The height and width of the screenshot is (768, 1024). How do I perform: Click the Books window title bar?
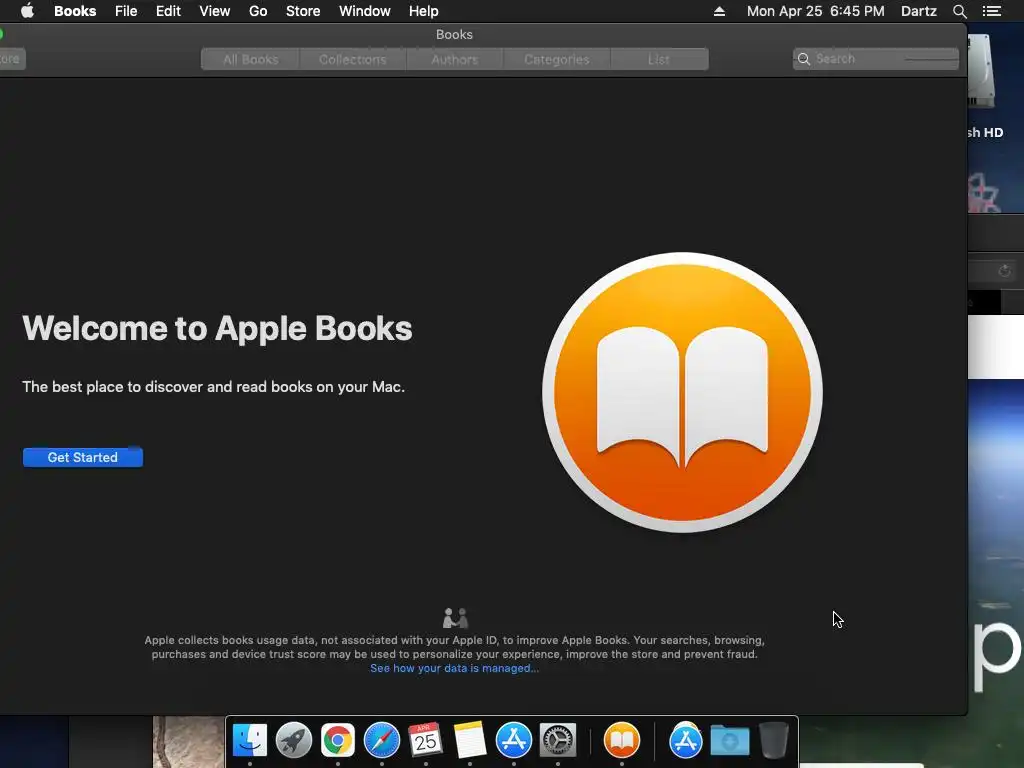(455, 35)
